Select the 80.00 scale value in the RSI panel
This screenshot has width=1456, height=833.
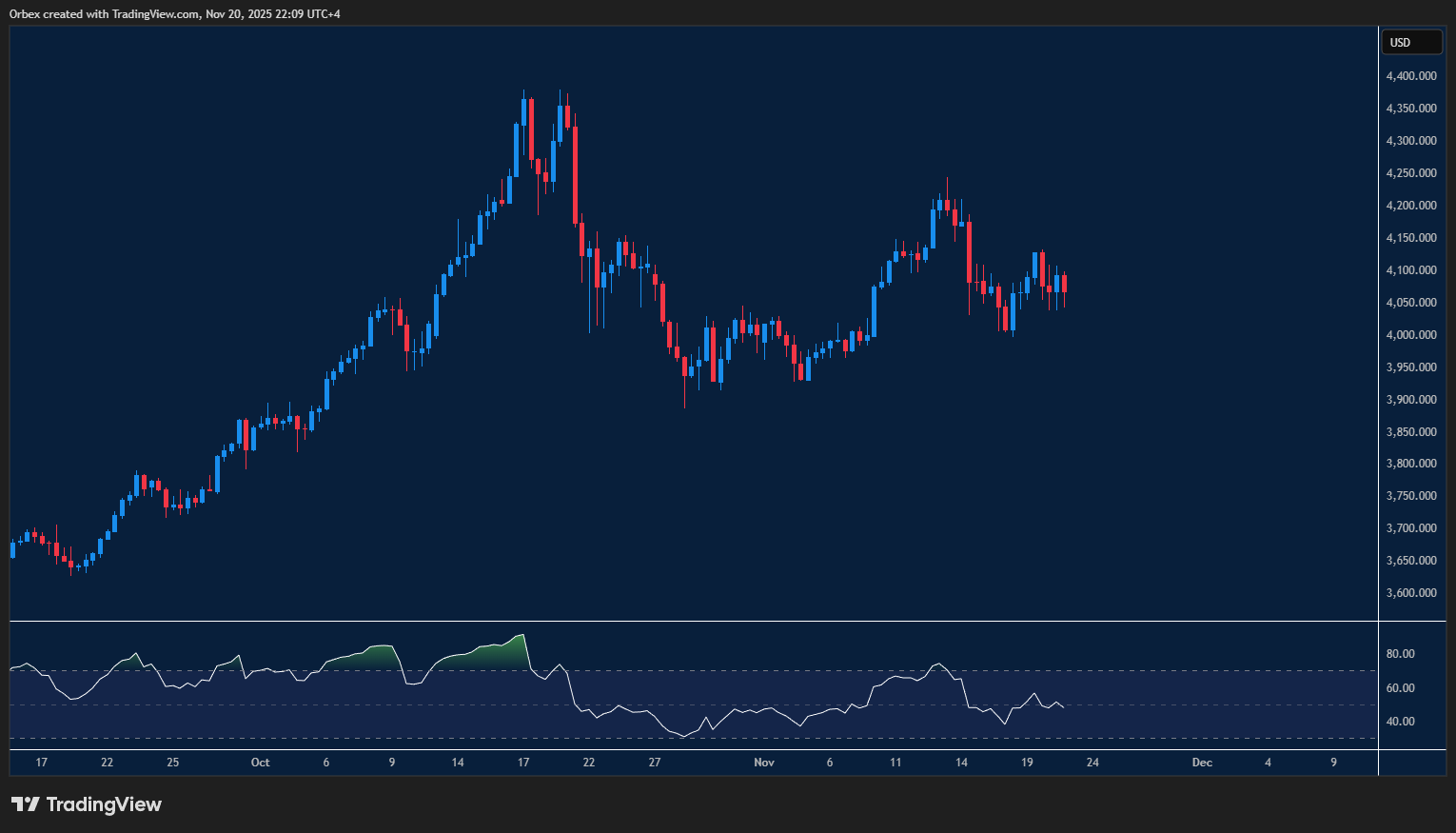pos(1398,653)
